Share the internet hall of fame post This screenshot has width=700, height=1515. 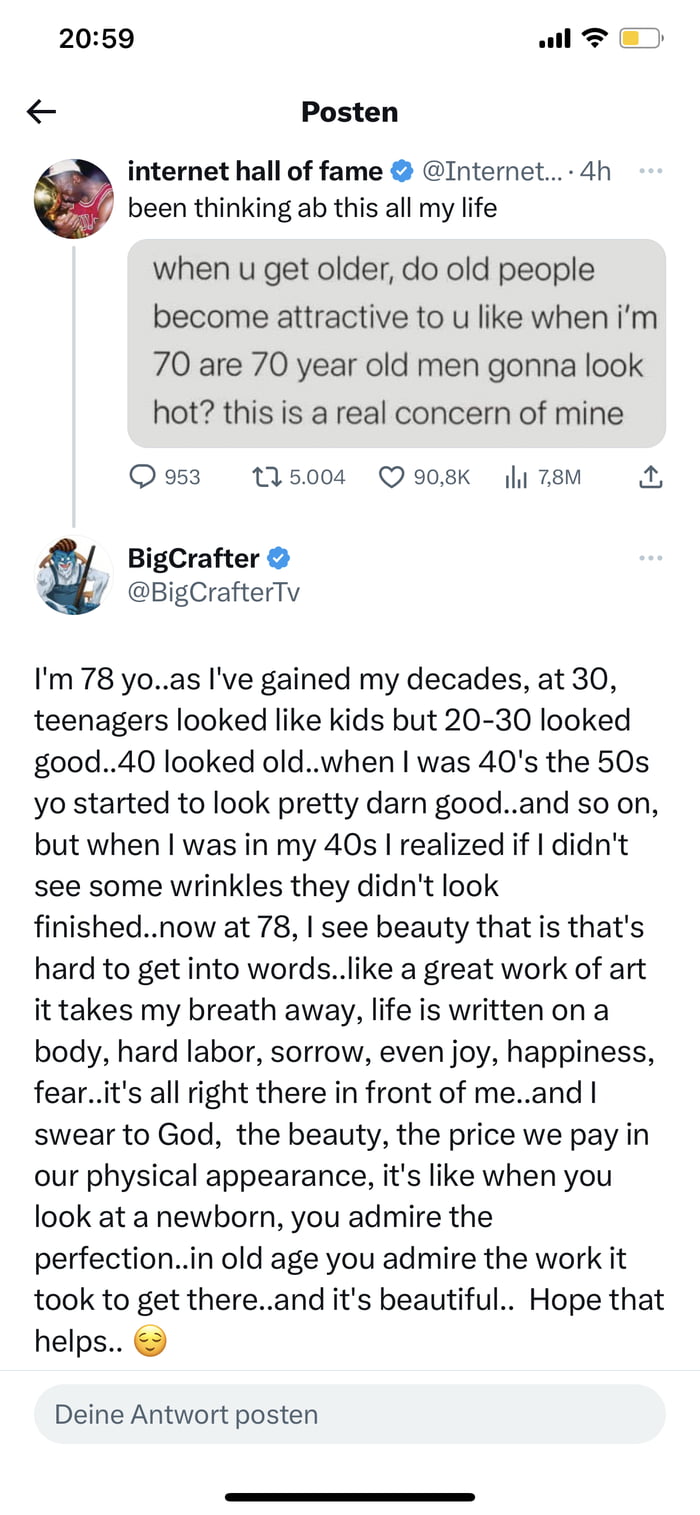649,477
